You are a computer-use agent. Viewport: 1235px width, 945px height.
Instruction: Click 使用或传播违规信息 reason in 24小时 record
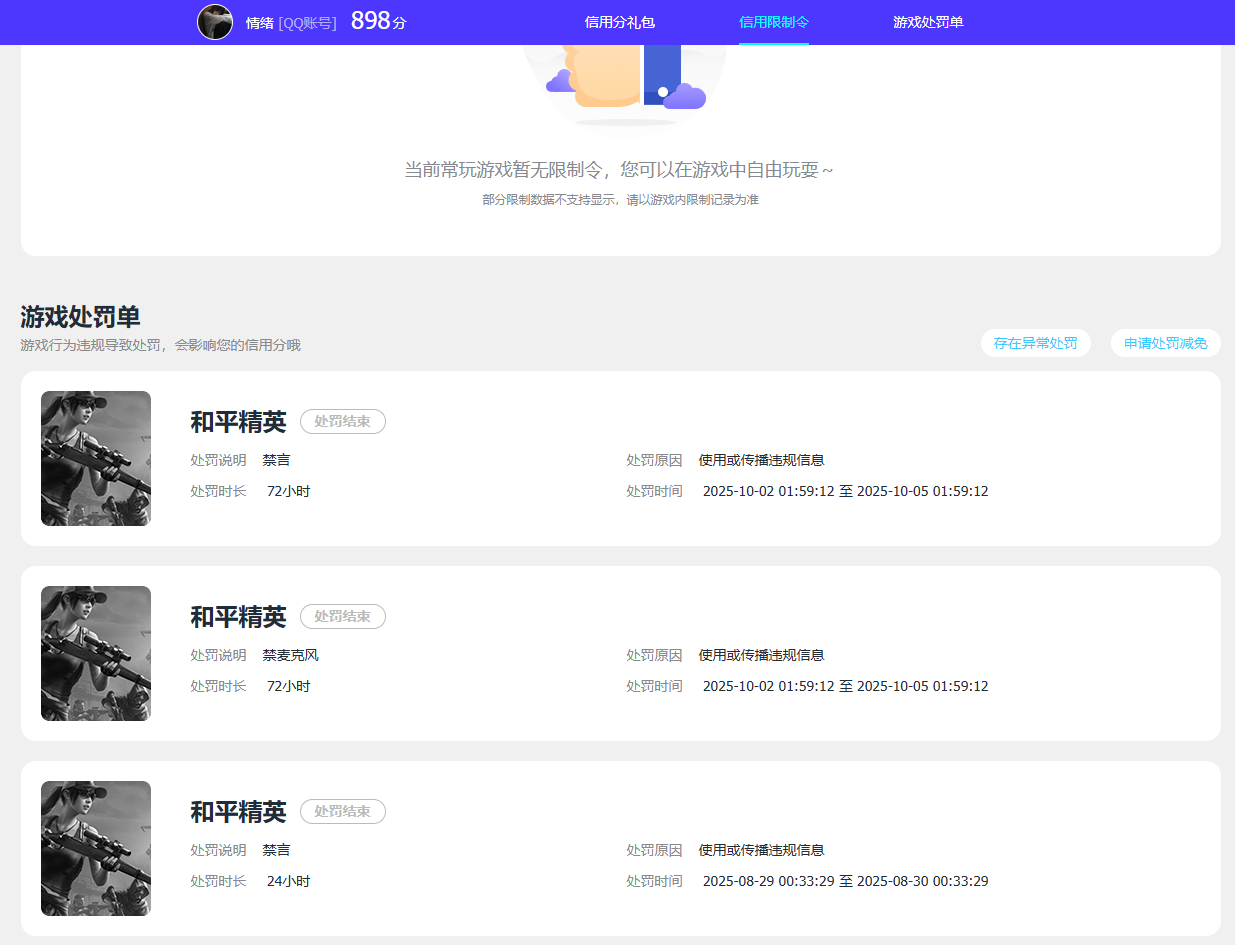pyautogui.click(x=762, y=850)
